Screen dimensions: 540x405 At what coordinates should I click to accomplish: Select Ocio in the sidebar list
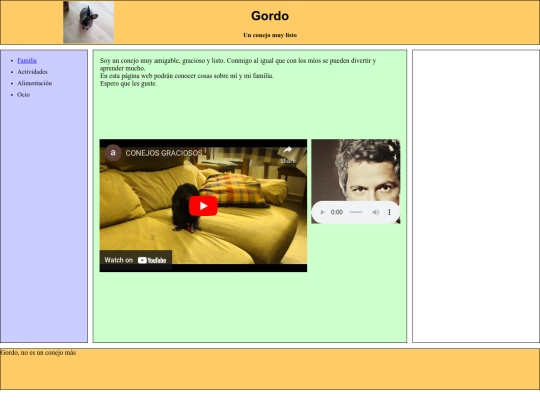[23, 95]
